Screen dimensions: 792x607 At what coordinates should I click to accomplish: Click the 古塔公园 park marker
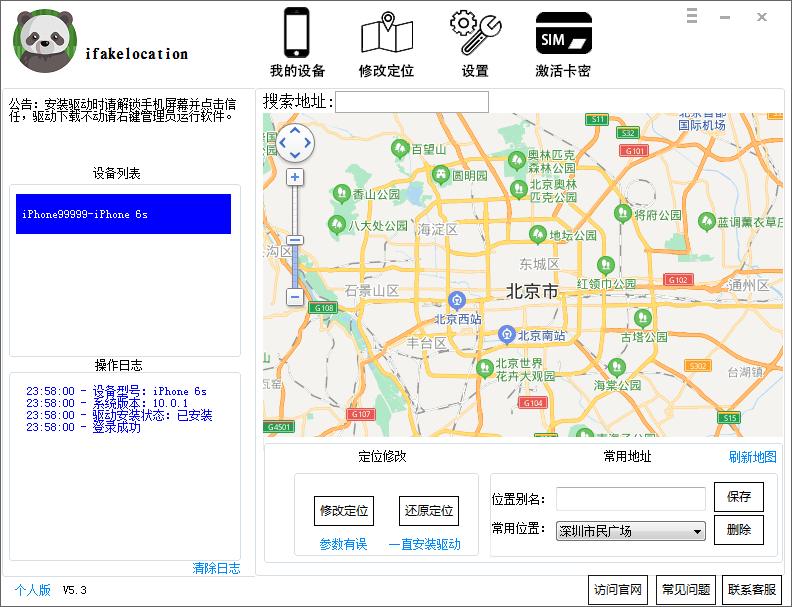click(x=643, y=319)
